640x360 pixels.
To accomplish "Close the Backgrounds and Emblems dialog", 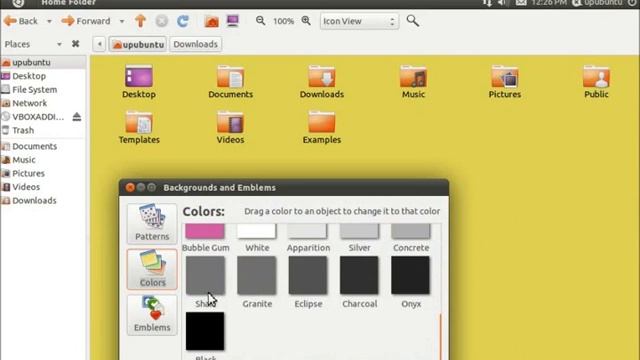I will click(130, 187).
